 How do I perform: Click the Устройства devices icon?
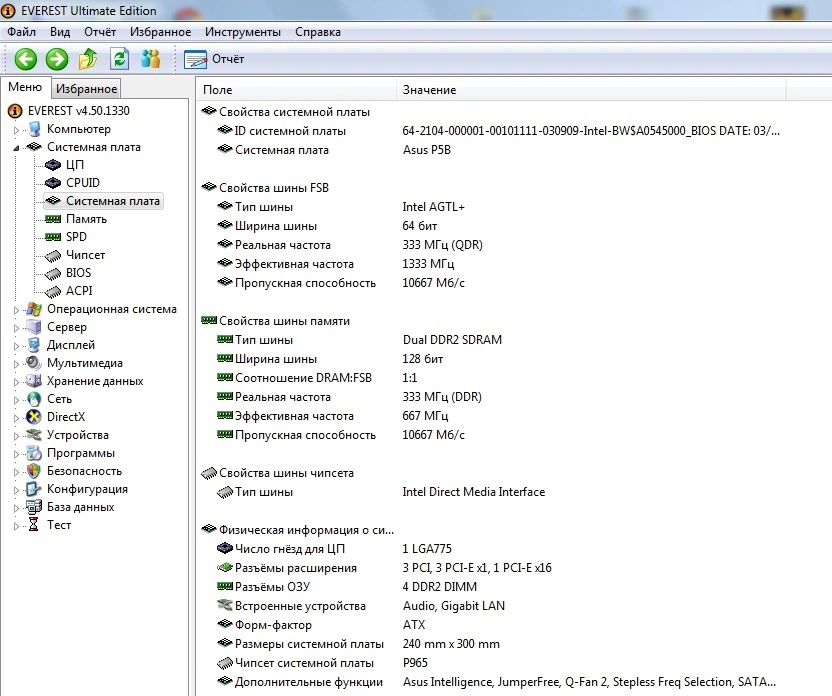tap(34, 435)
